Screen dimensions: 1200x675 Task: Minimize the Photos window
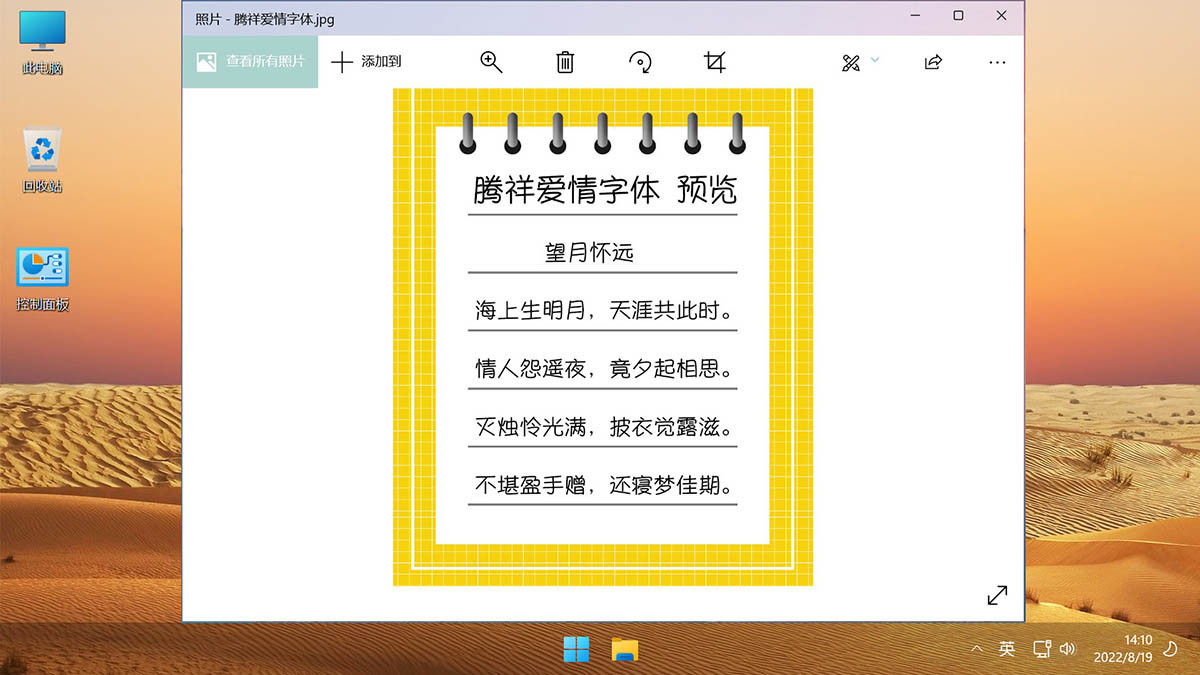tap(914, 16)
